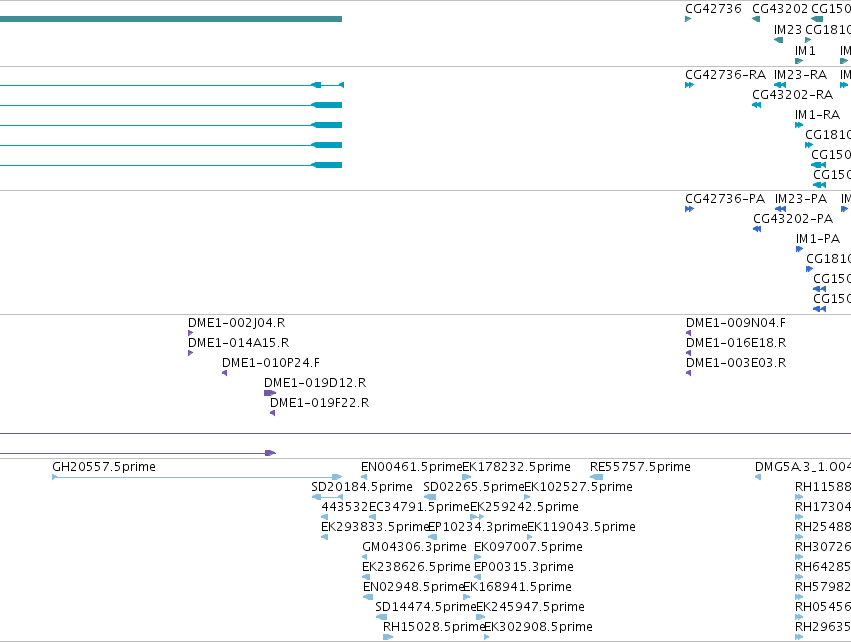Open the CG42736-PA protein label
Viewport: 851px width, 642px height.
pyautogui.click(x=725, y=199)
